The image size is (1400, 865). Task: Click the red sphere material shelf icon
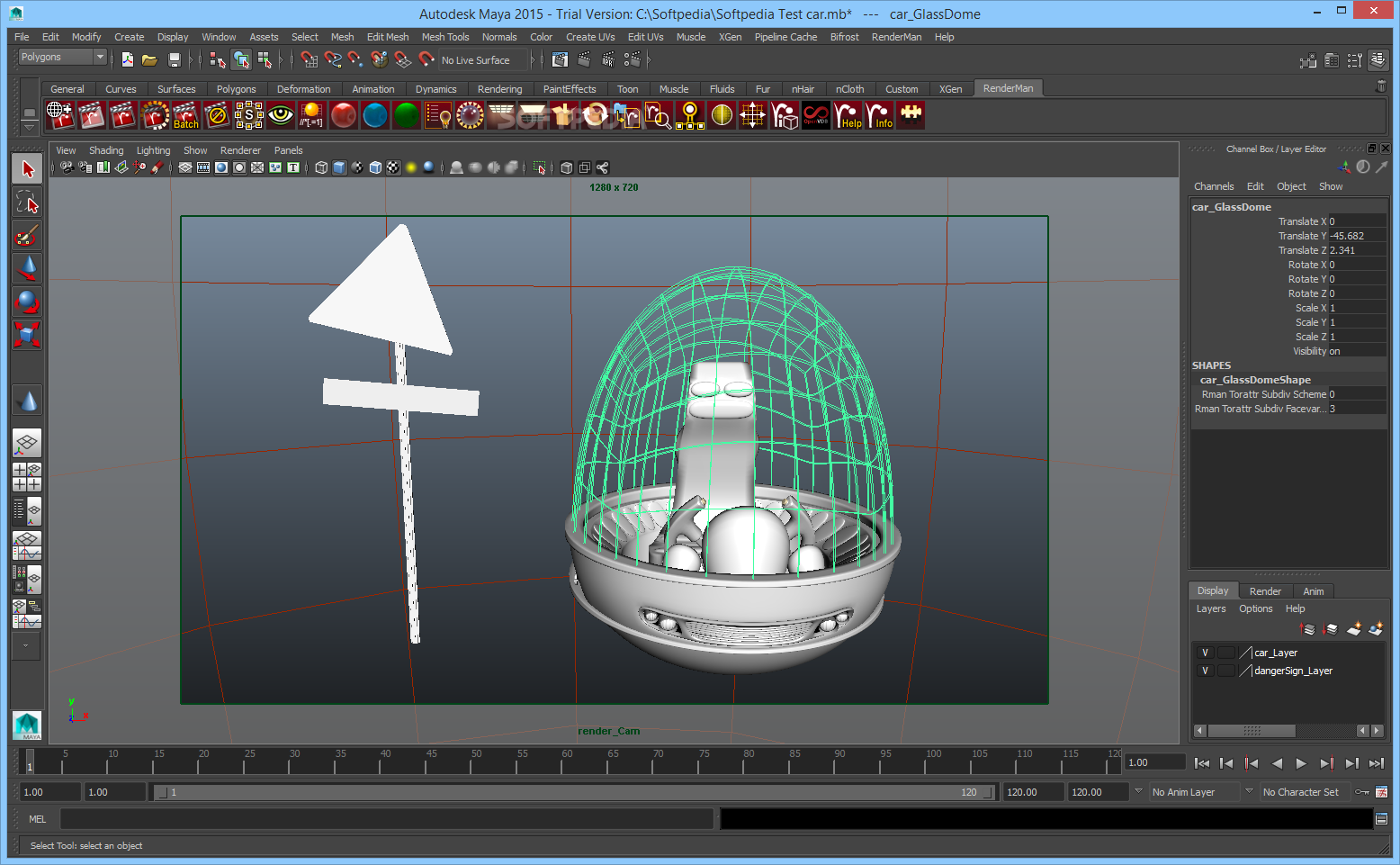click(x=343, y=115)
